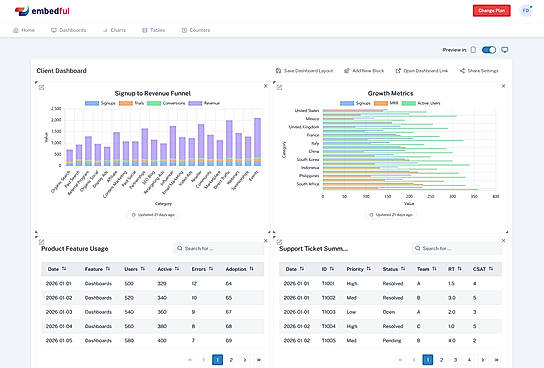Screen dimensions: 544x368
Task: Toggle Signups legend in funnel chart
Action: coord(100,103)
